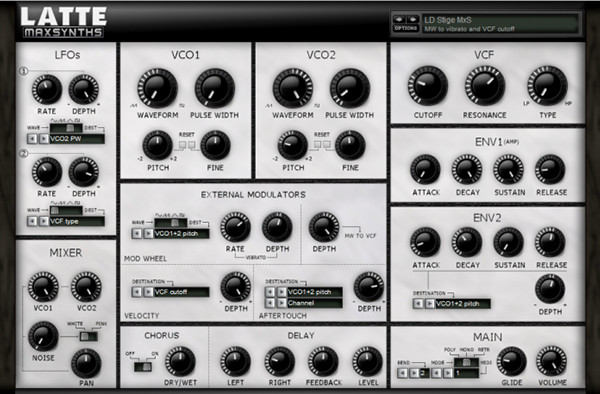Open Velocity VCF cutoff destination field
The width and height of the screenshot is (600, 394).
(182, 292)
